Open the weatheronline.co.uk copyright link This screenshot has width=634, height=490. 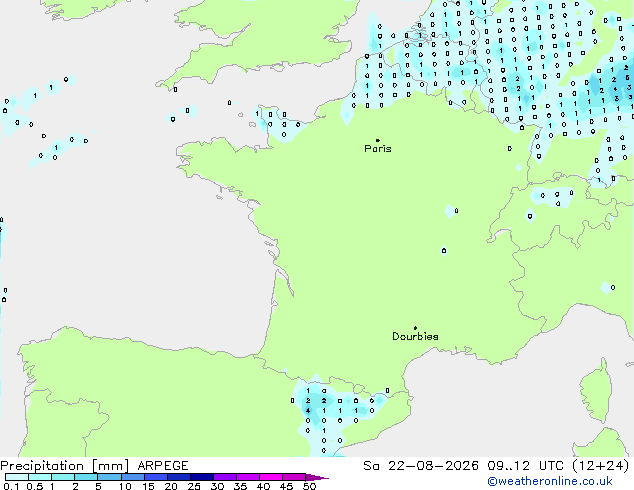click(550, 481)
